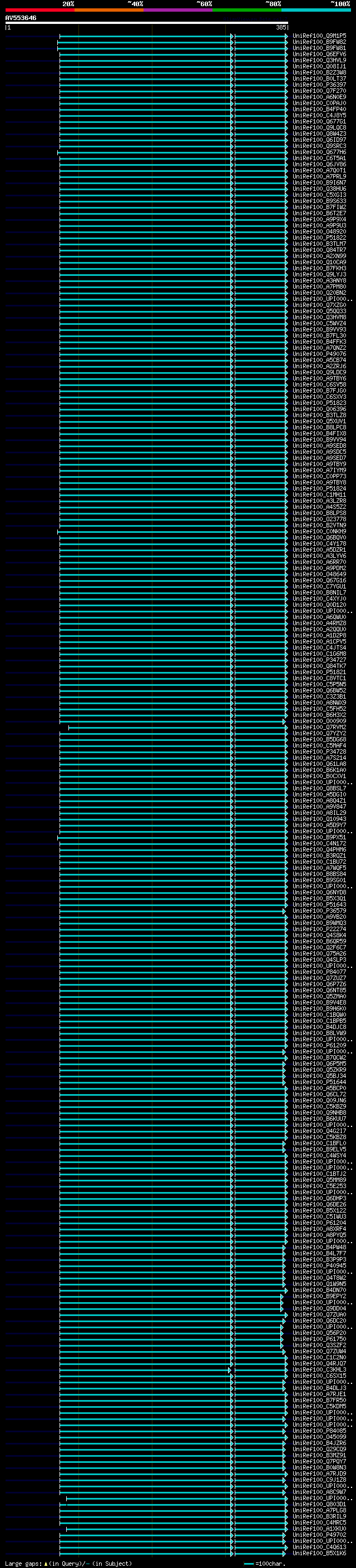The height and width of the screenshot is (1568, 356).
Task: Select the UniRef100_Q9SRC3 row label
Action: coord(319,146)
